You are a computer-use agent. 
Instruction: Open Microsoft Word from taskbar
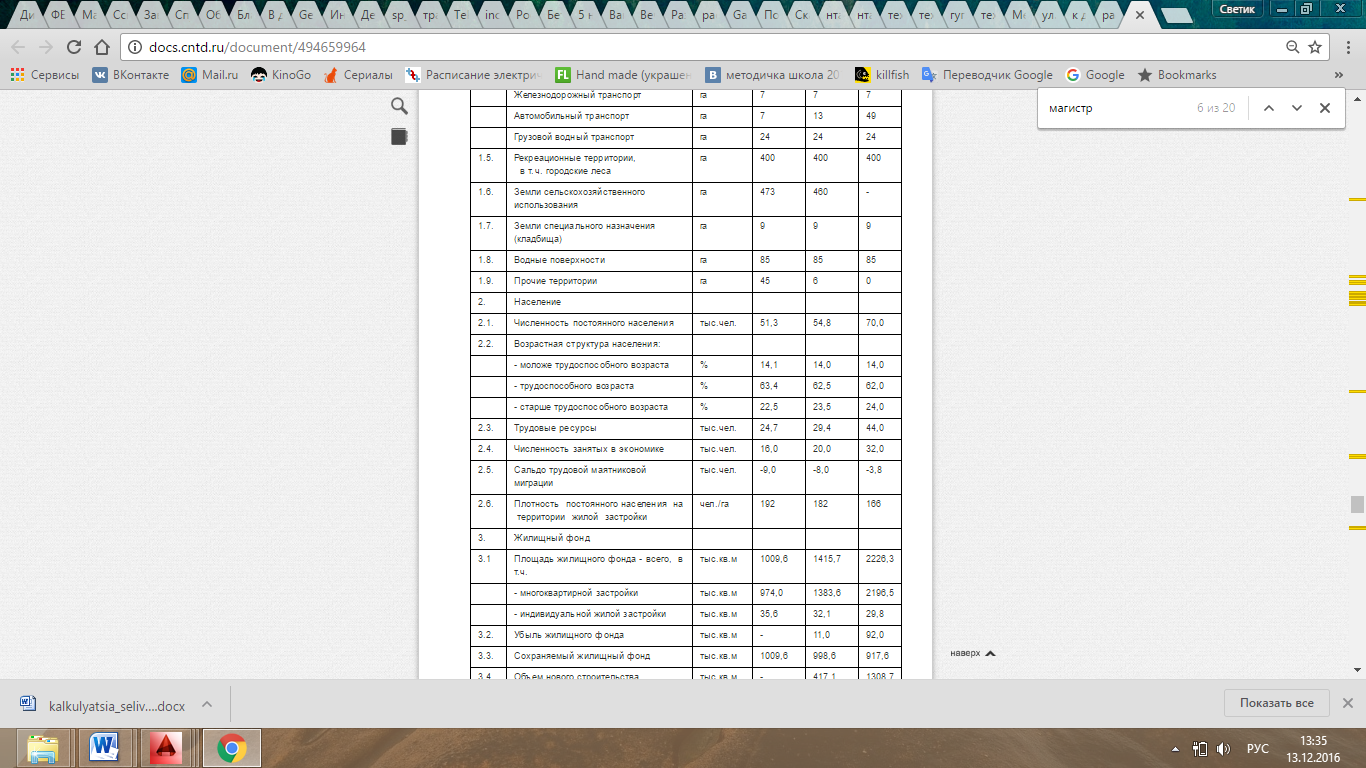[106, 748]
